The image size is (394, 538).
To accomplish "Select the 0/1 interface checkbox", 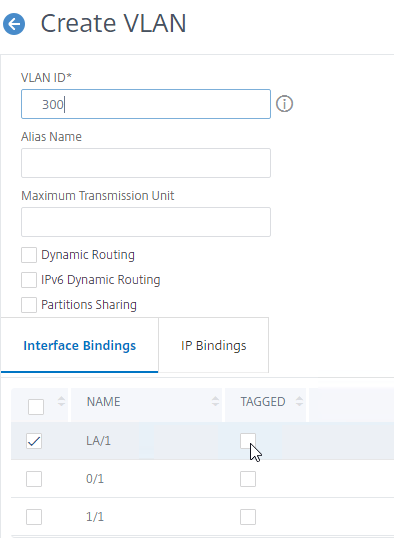I will pyautogui.click(x=34, y=479).
